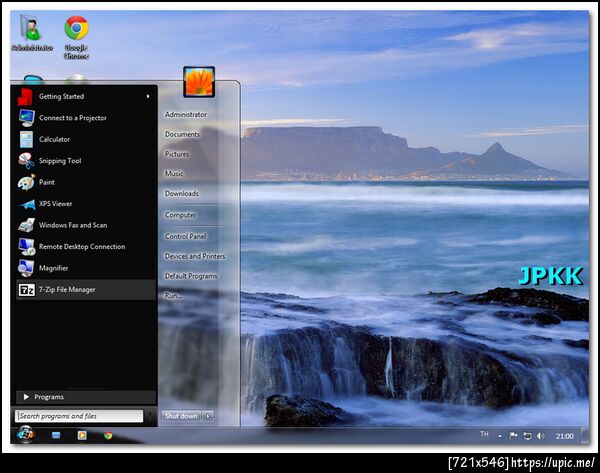Select the Remote Desktop Connection label
This screenshot has width=600, height=473.
click(x=82, y=247)
